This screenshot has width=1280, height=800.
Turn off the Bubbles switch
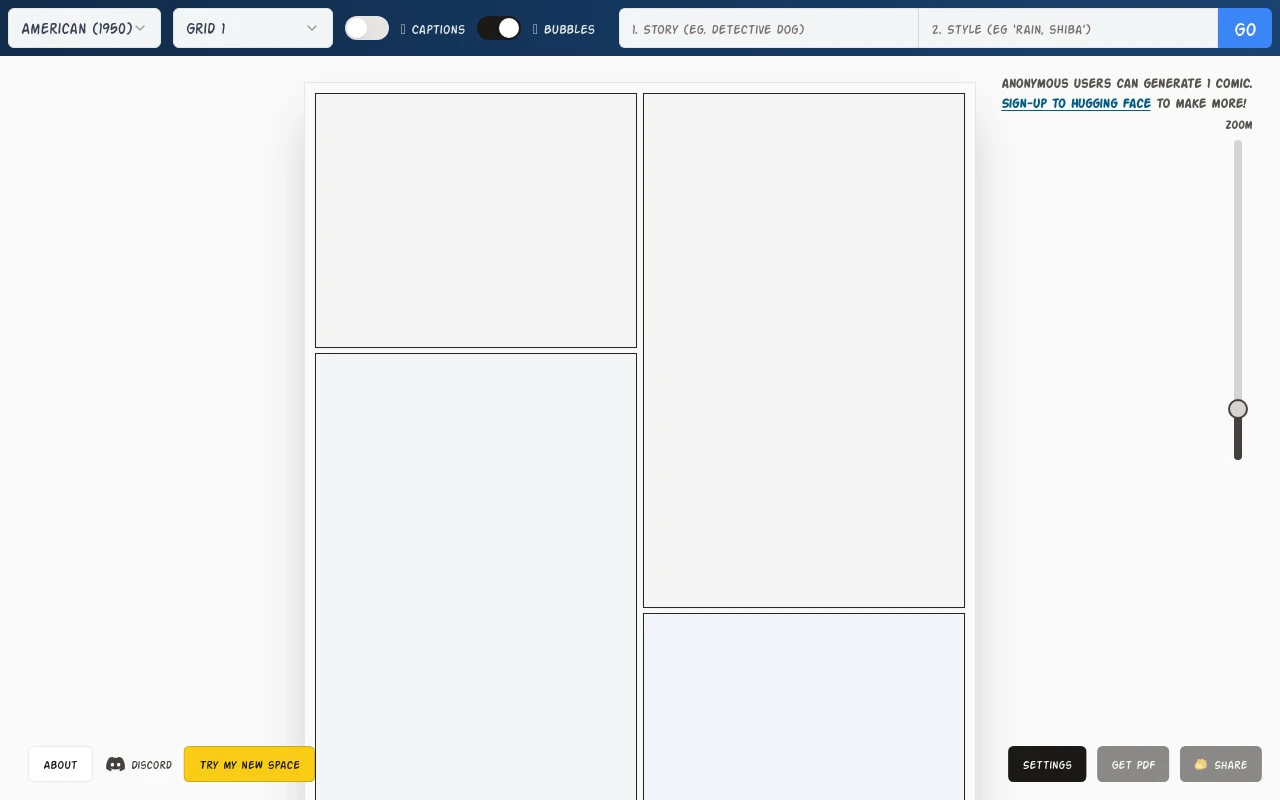[x=499, y=28]
